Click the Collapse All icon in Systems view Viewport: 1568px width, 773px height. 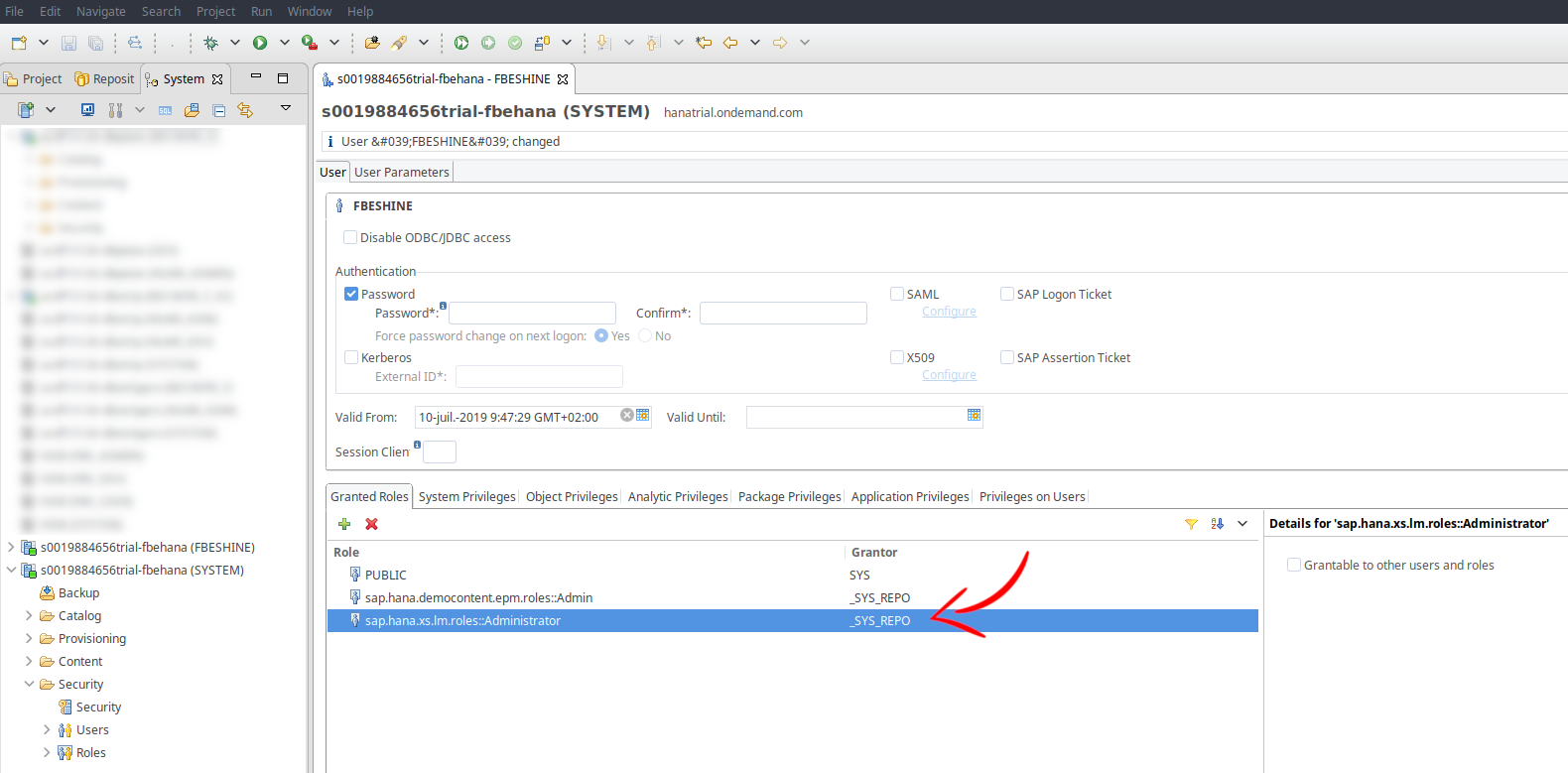coord(219,110)
